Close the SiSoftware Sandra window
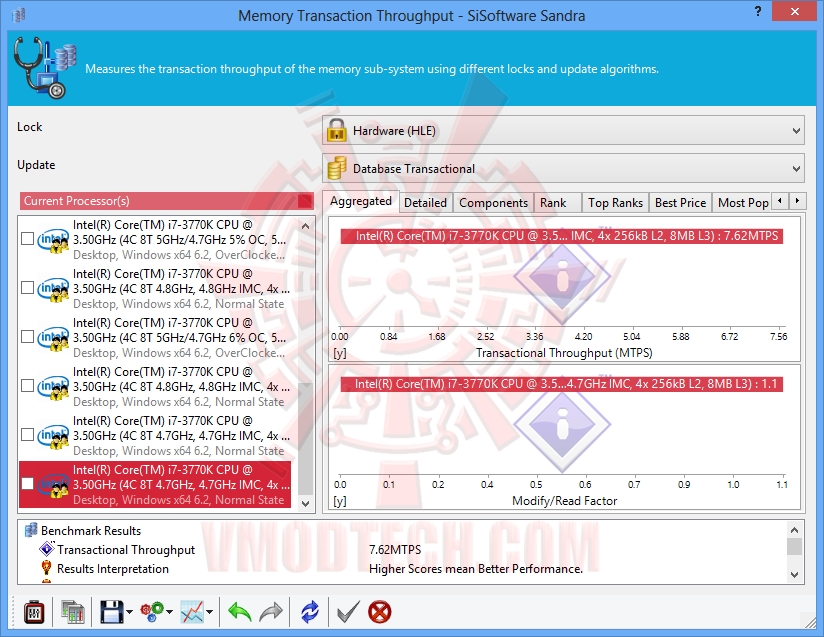824x637 pixels. pos(795,11)
